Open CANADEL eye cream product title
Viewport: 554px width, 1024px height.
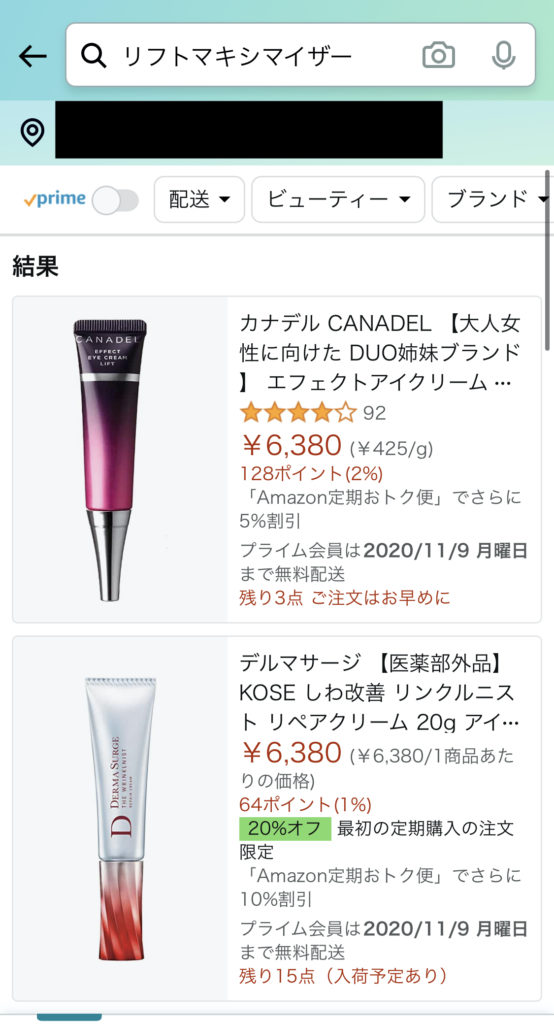click(x=380, y=353)
